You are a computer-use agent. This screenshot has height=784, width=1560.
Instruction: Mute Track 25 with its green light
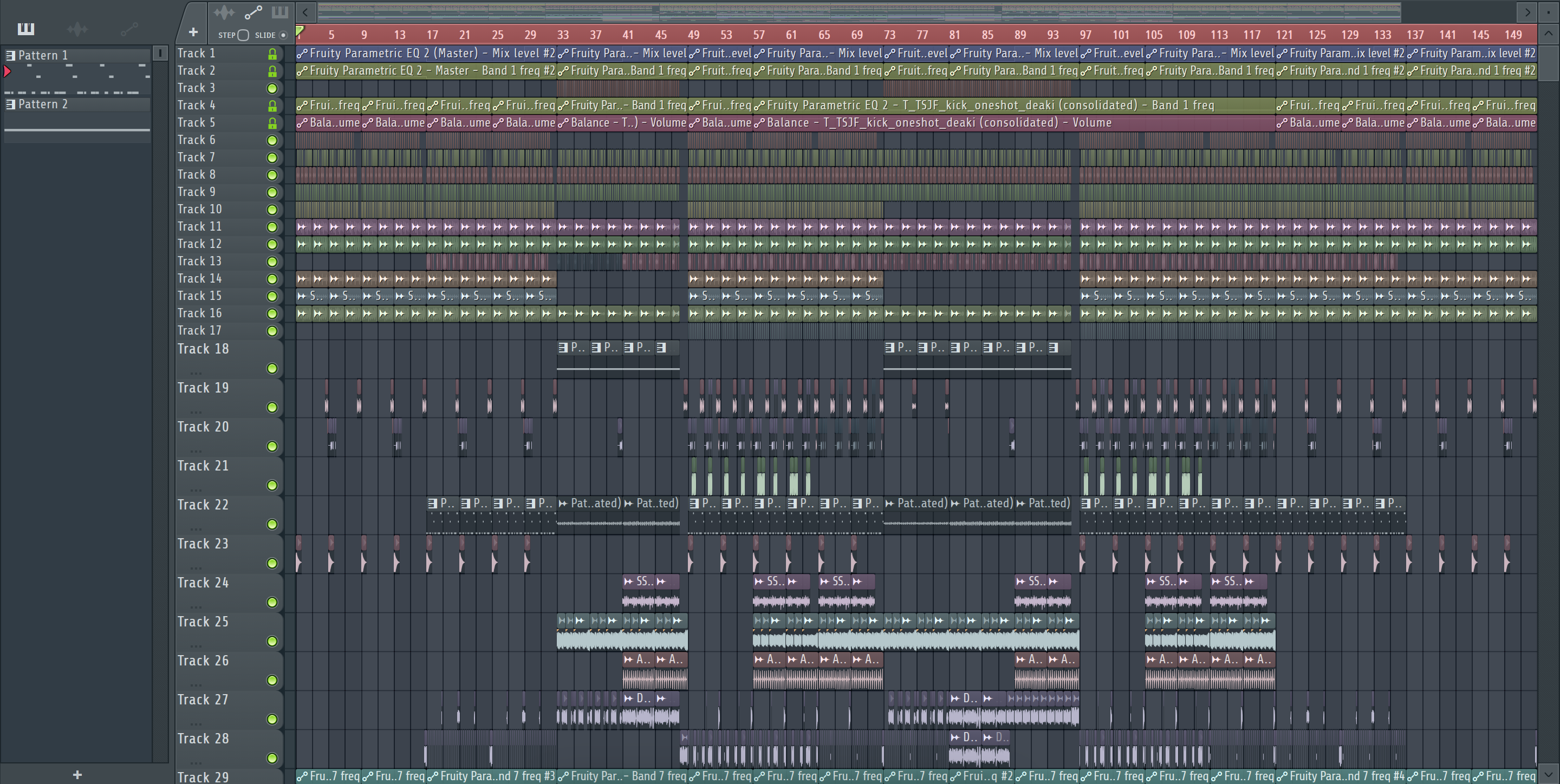pos(272,641)
